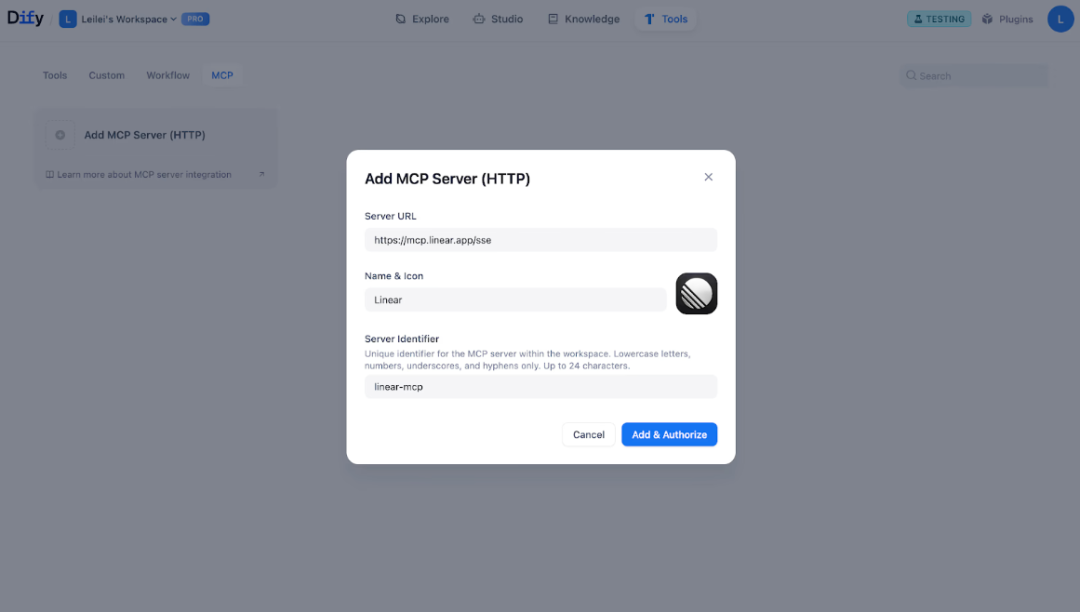Click the Add & Authorize button

(x=669, y=434)
